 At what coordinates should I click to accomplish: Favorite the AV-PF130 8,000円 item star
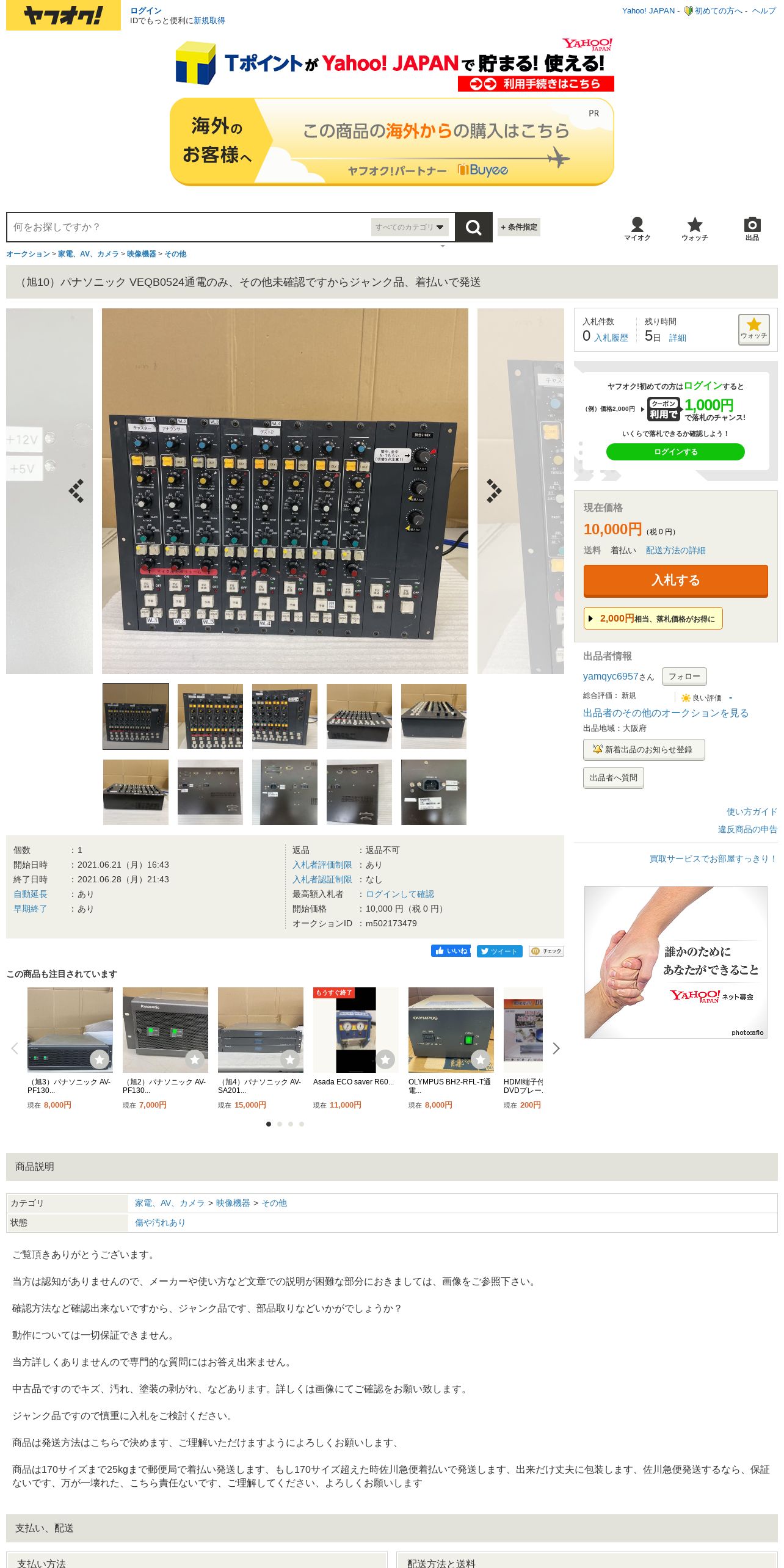100,1059
